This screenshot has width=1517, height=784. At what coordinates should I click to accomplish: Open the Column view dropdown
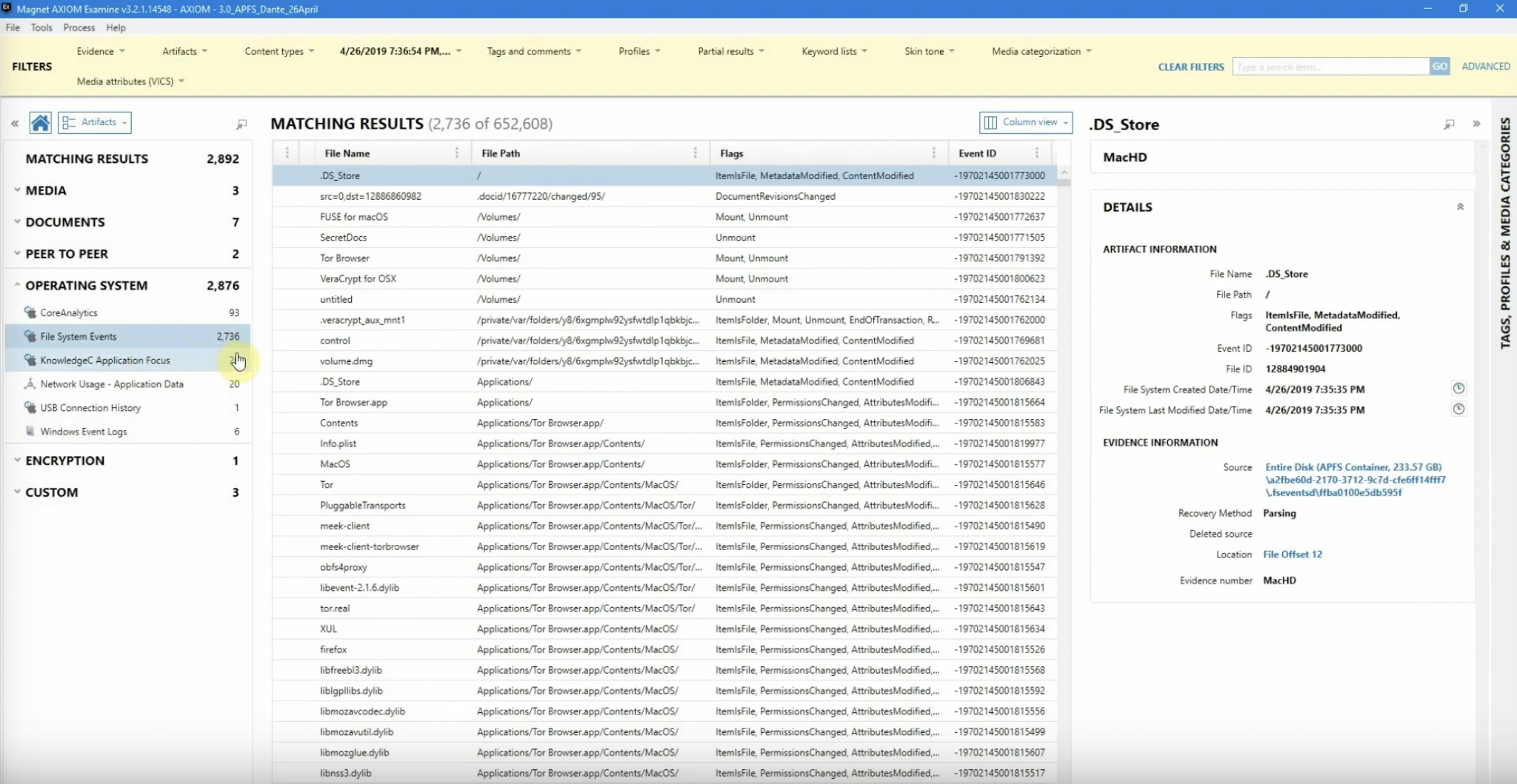(1026, 122)
